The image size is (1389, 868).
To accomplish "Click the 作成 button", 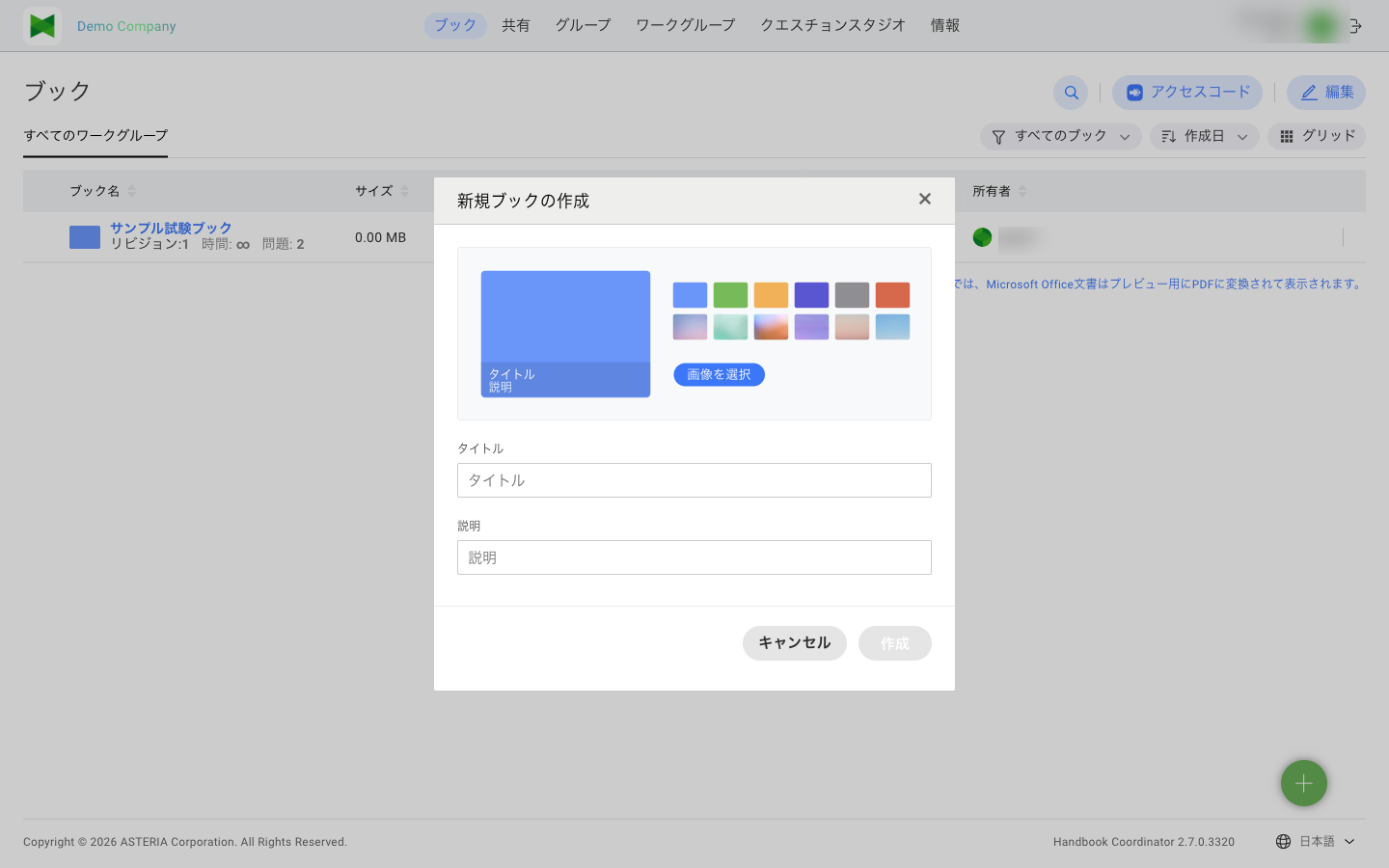I will pyautogui.click(x=895, y=643).
